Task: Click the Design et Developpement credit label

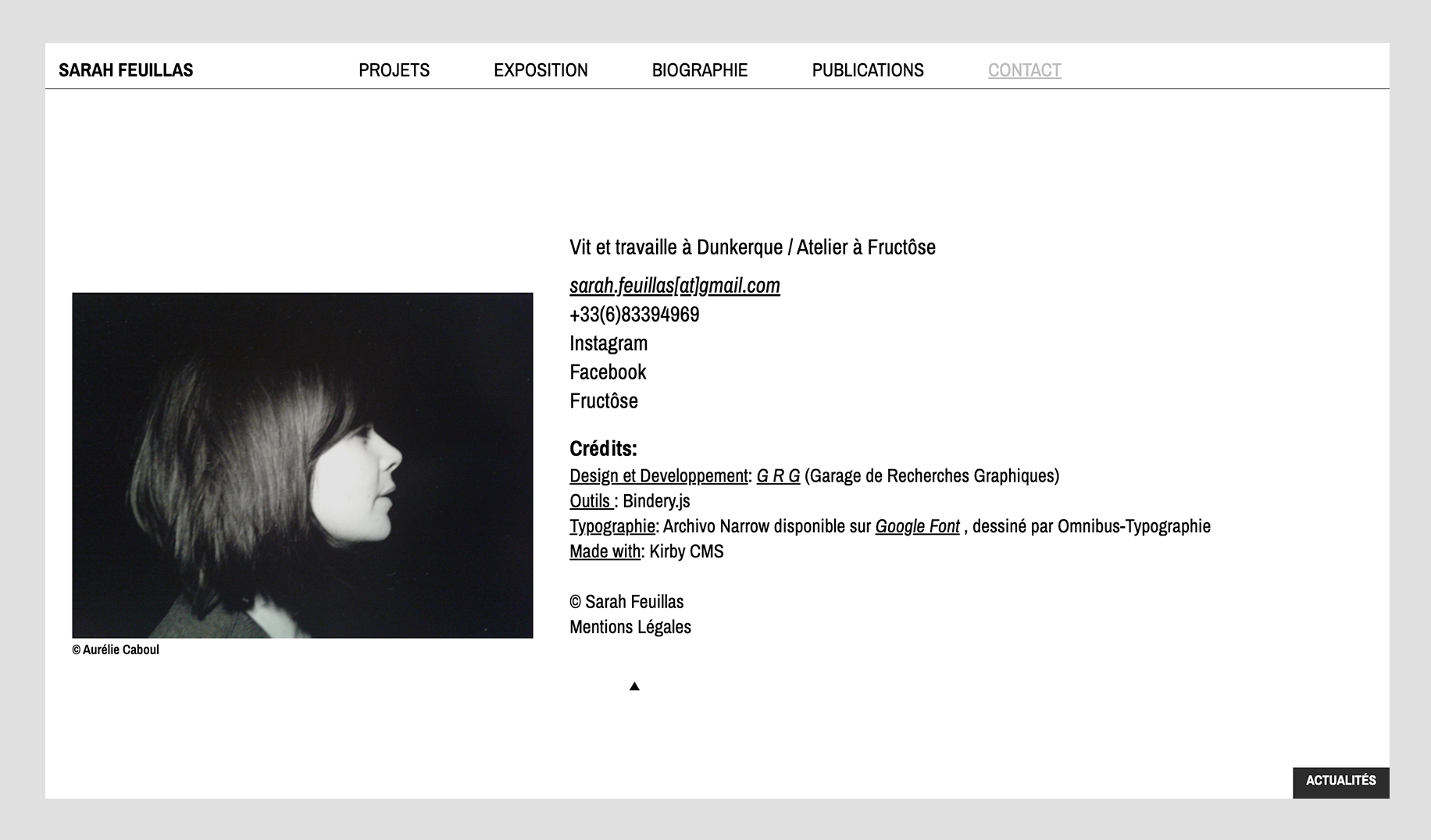Action: pos(658,475)
